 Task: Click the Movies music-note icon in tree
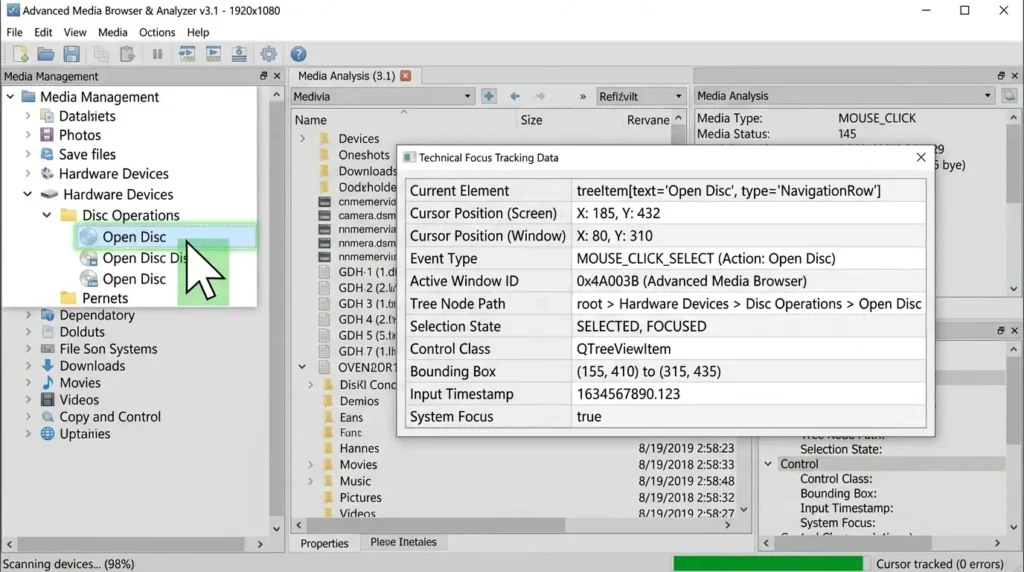click(x=47, y=383)
